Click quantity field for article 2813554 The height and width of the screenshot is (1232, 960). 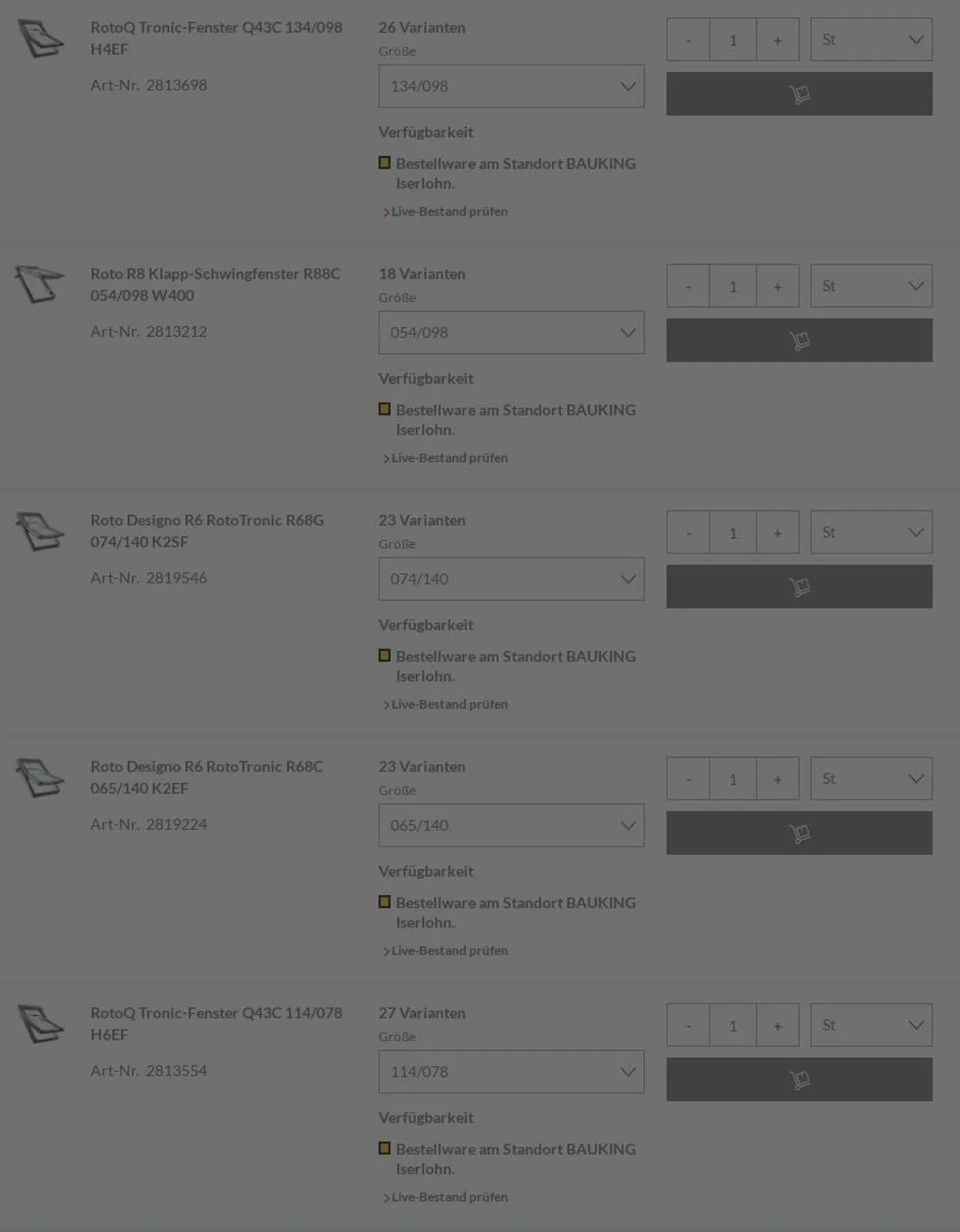[x=733, y=1026]
